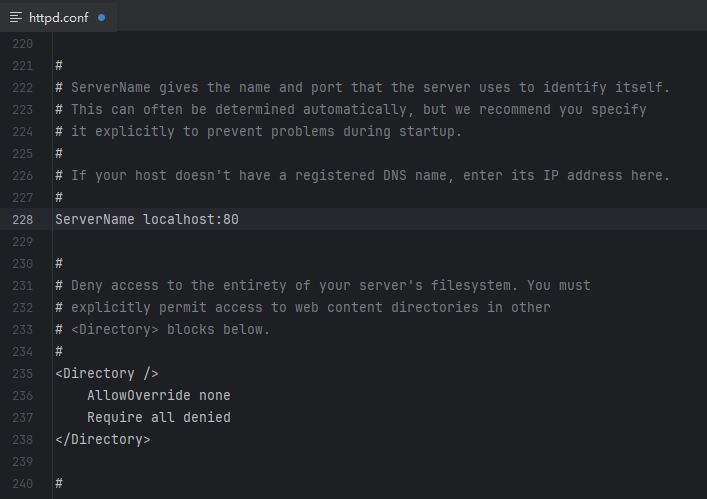Click line number 235 in the gutter
The height and width of the screenshot is (499, 707).
23,374
